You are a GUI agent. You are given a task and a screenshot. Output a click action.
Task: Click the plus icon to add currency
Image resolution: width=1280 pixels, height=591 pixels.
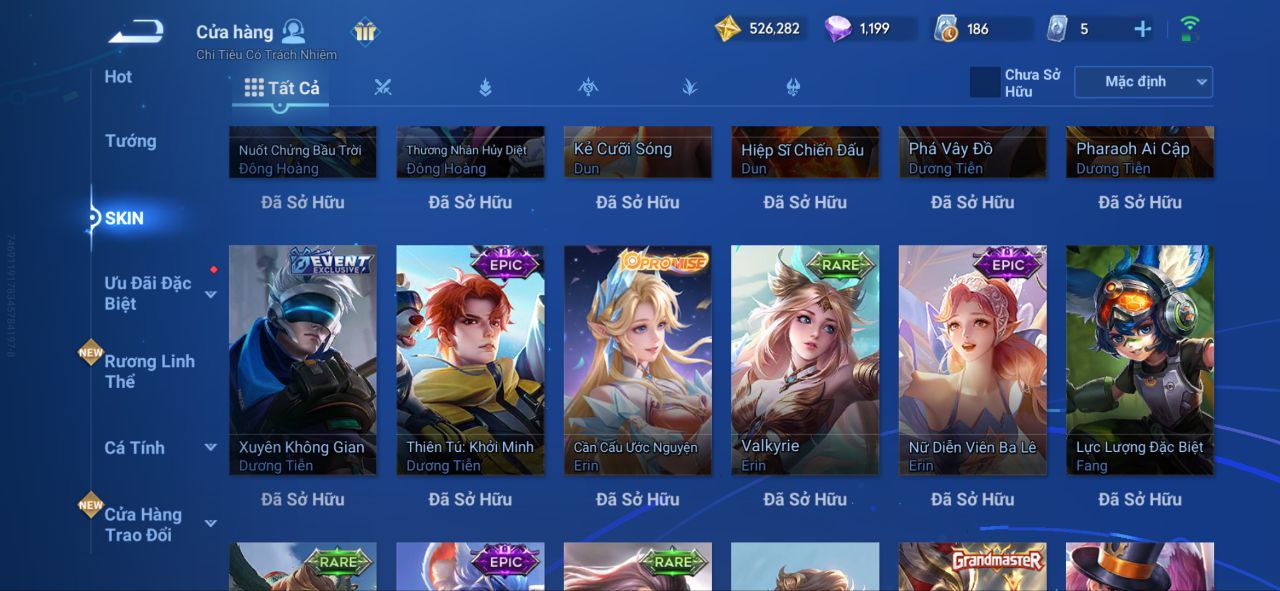coord(1142,29)
